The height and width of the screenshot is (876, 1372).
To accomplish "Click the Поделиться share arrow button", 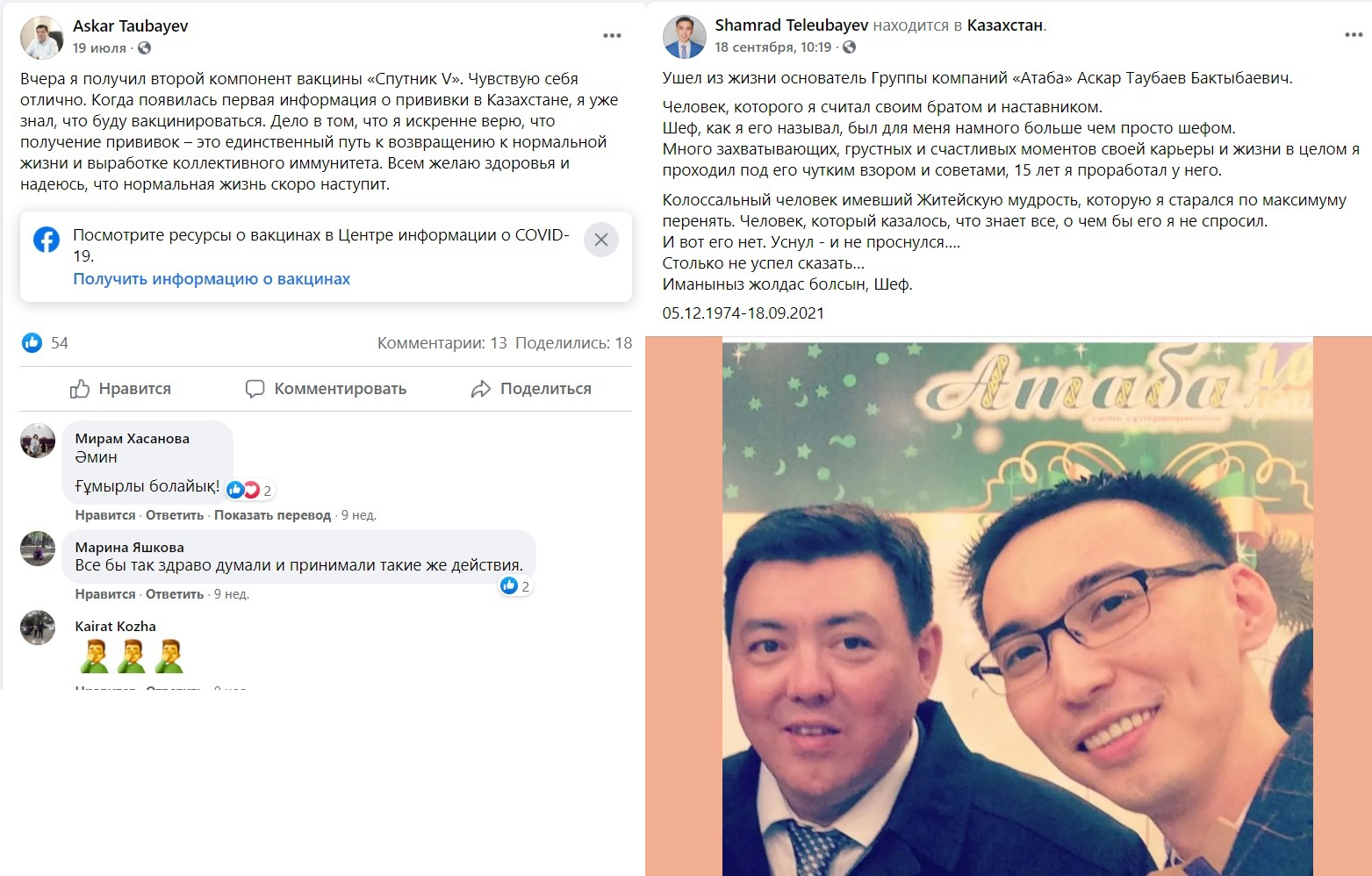I will pos(531,389).
